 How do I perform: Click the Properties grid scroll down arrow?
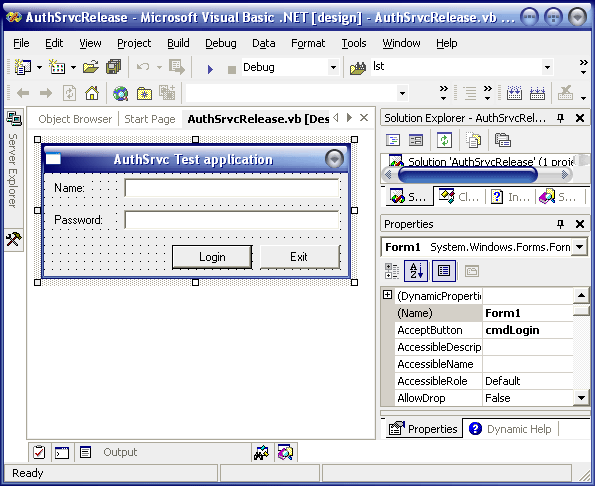(581, 398)
